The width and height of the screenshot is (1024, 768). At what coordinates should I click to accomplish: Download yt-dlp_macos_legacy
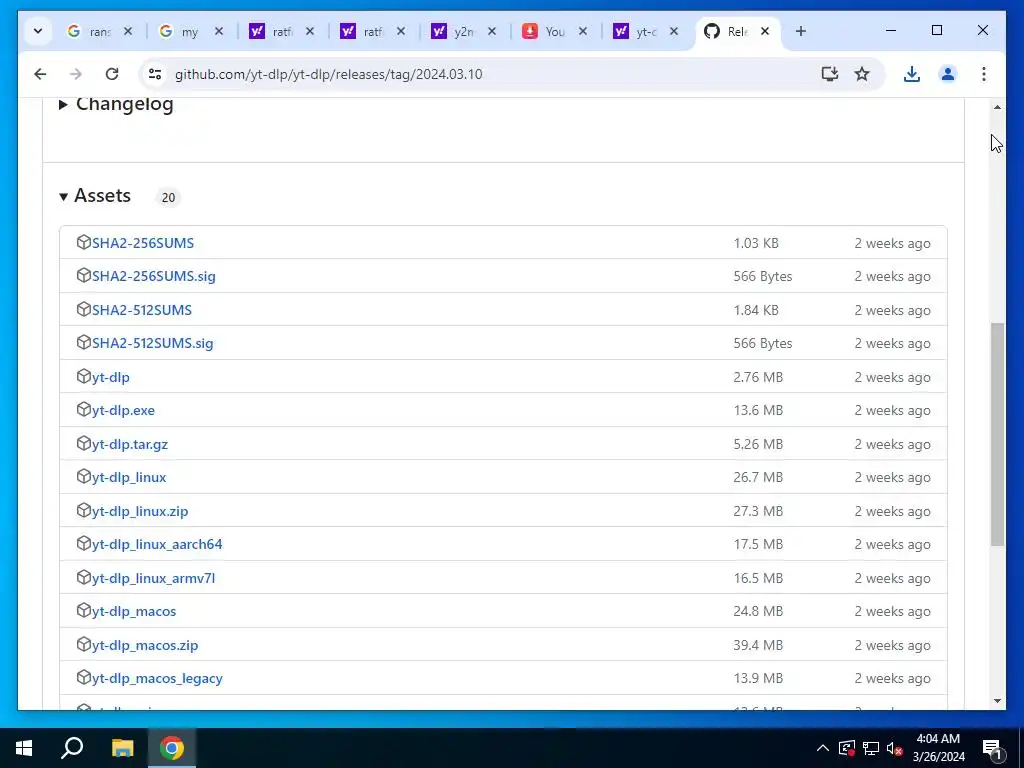pyautogui.click(x=157, y=679)
